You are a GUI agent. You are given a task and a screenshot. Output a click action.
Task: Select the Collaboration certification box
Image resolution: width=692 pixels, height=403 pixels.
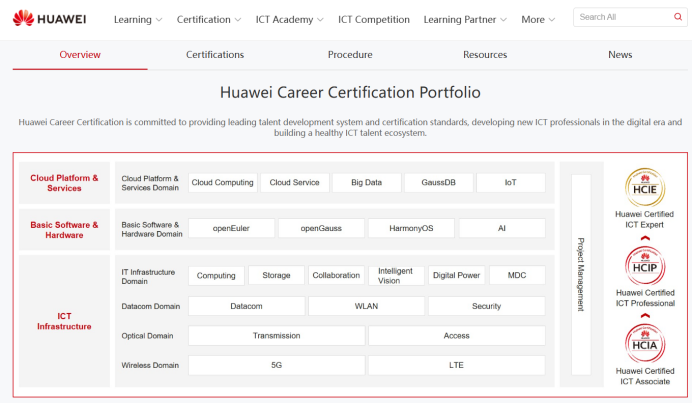(336, 275)
